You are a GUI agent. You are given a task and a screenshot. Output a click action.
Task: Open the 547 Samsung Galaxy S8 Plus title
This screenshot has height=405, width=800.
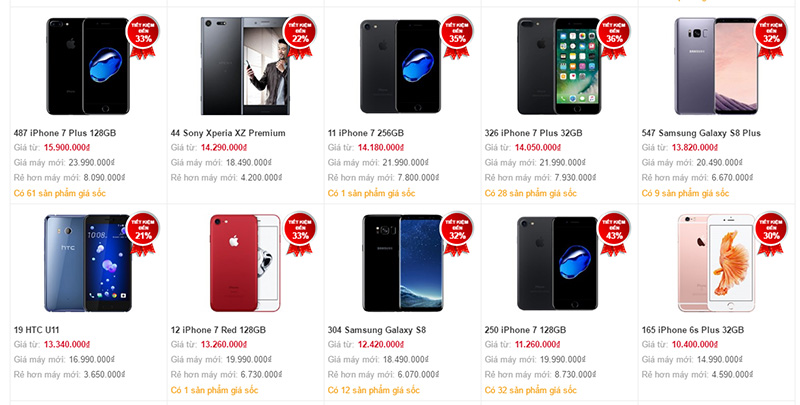701,133
